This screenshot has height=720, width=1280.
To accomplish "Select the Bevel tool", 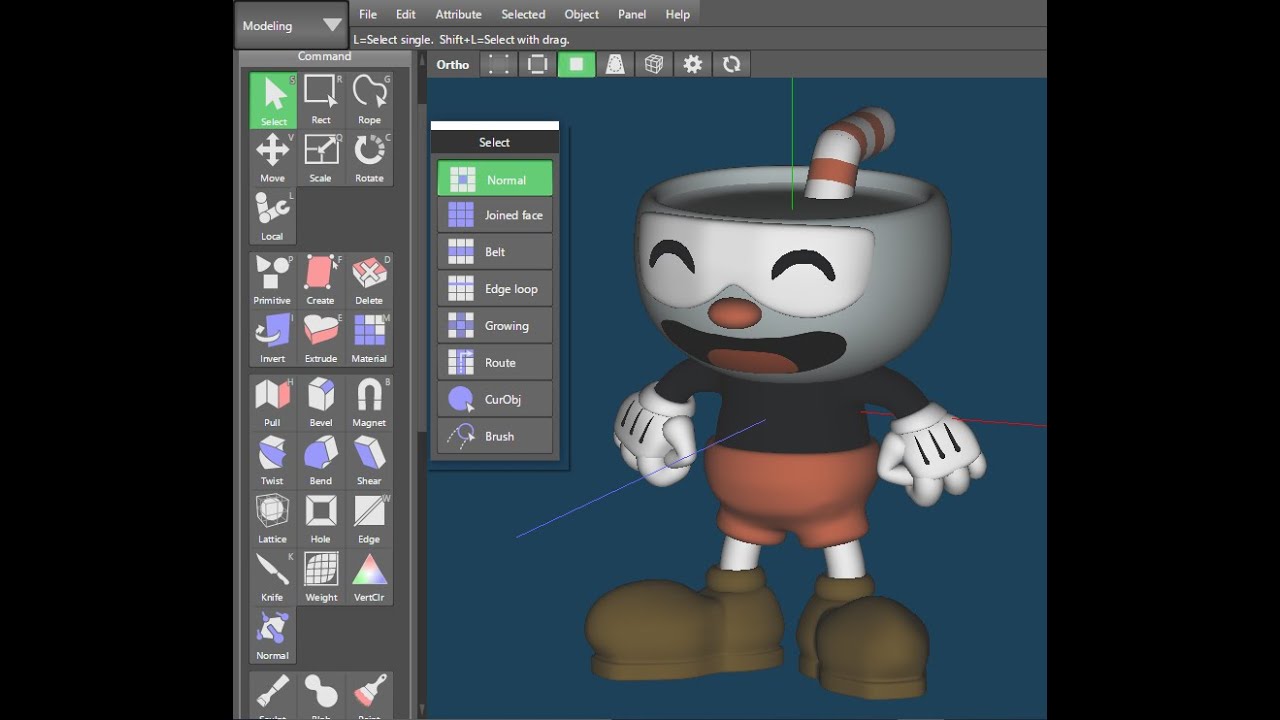I will point(321,402).
